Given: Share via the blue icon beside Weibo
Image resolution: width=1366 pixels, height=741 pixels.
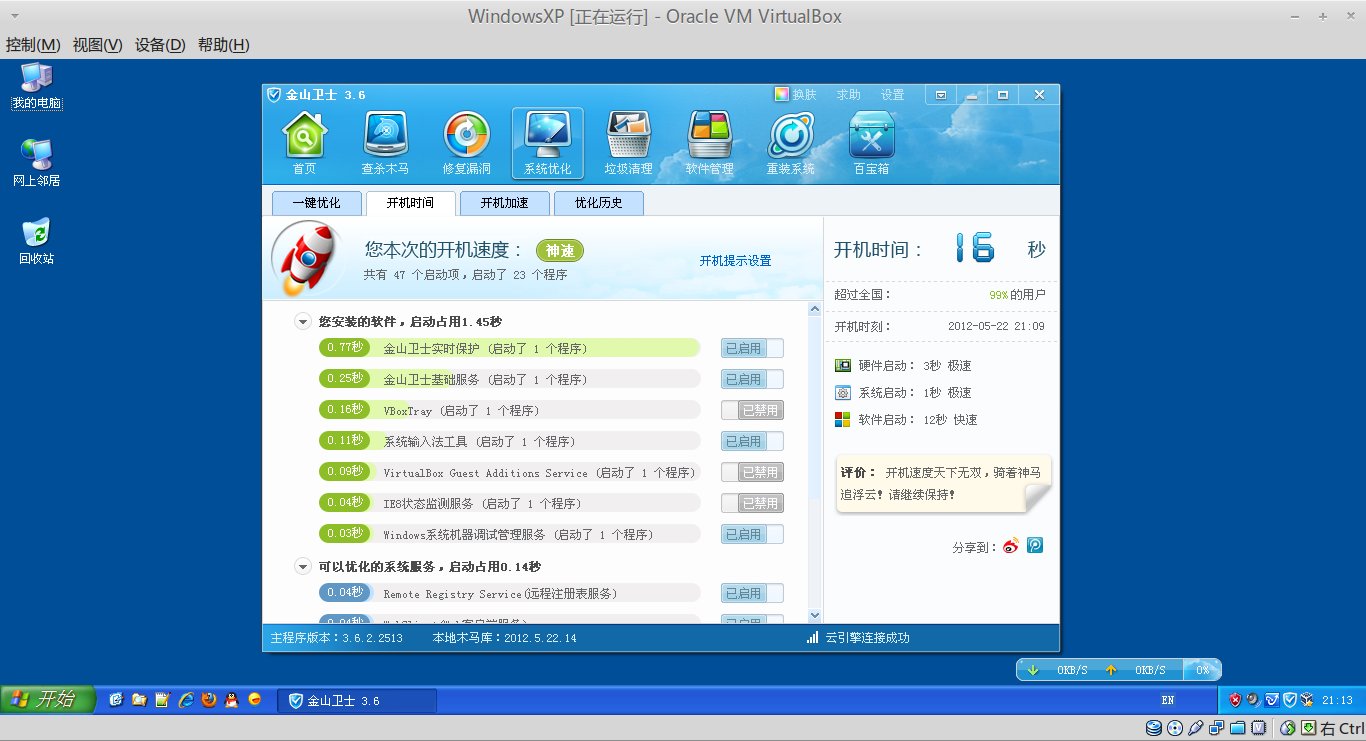Looking at the screenshot, I should (x=1035, y=546).
